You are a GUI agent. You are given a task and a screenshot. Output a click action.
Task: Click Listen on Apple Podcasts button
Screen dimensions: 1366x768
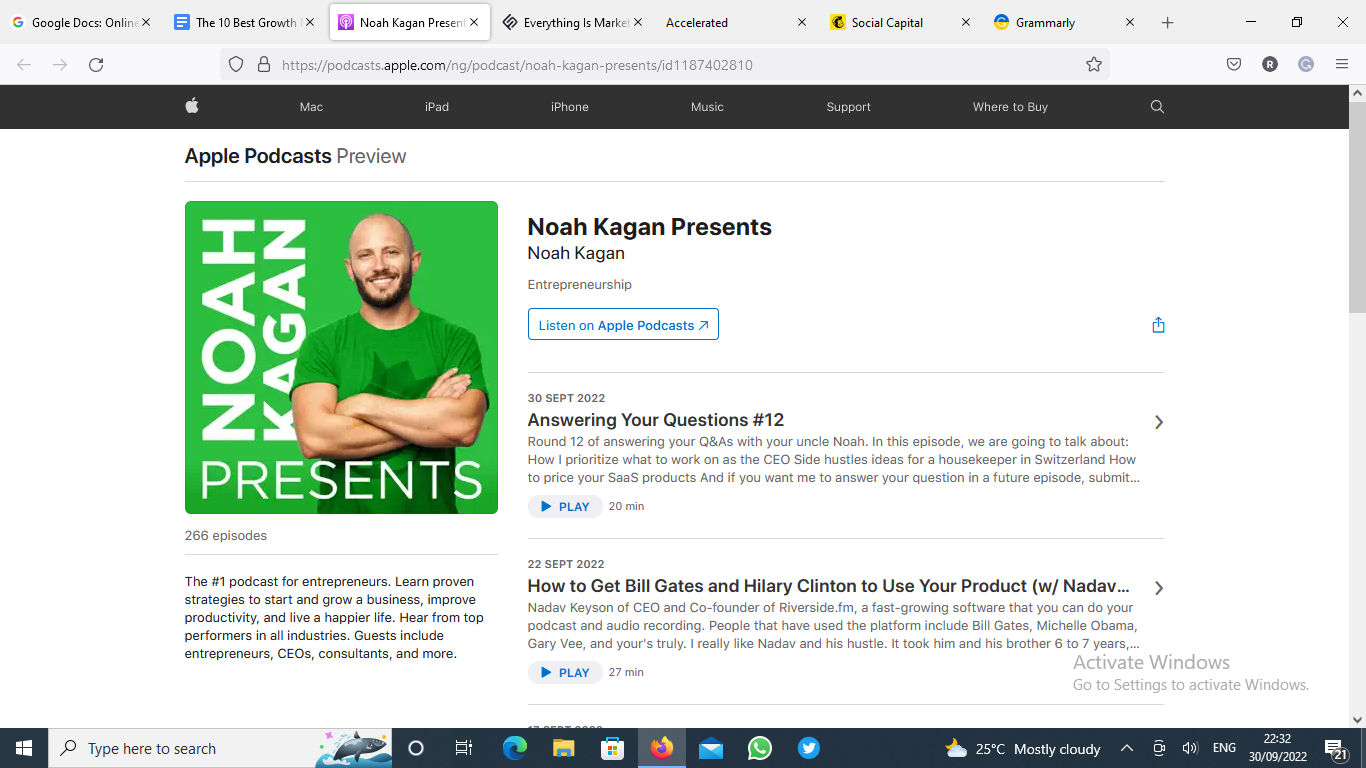[623, 325]
